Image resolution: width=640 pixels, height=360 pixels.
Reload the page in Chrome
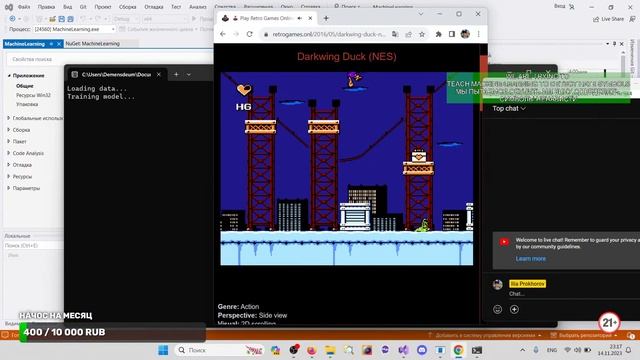click(x=249, y=34)
